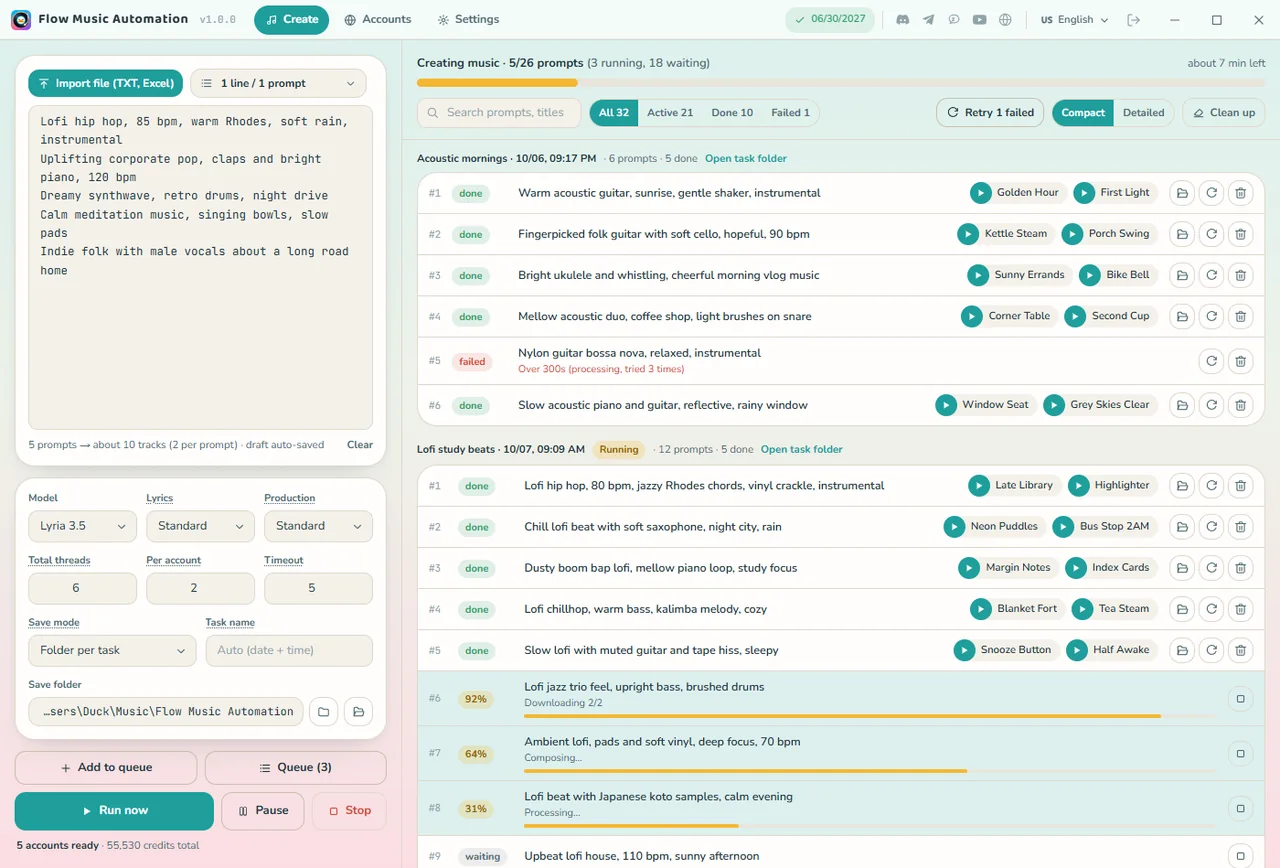Filter tasks by Failed 1
This screenshot has width=1280, height=868.
point(790,113)
